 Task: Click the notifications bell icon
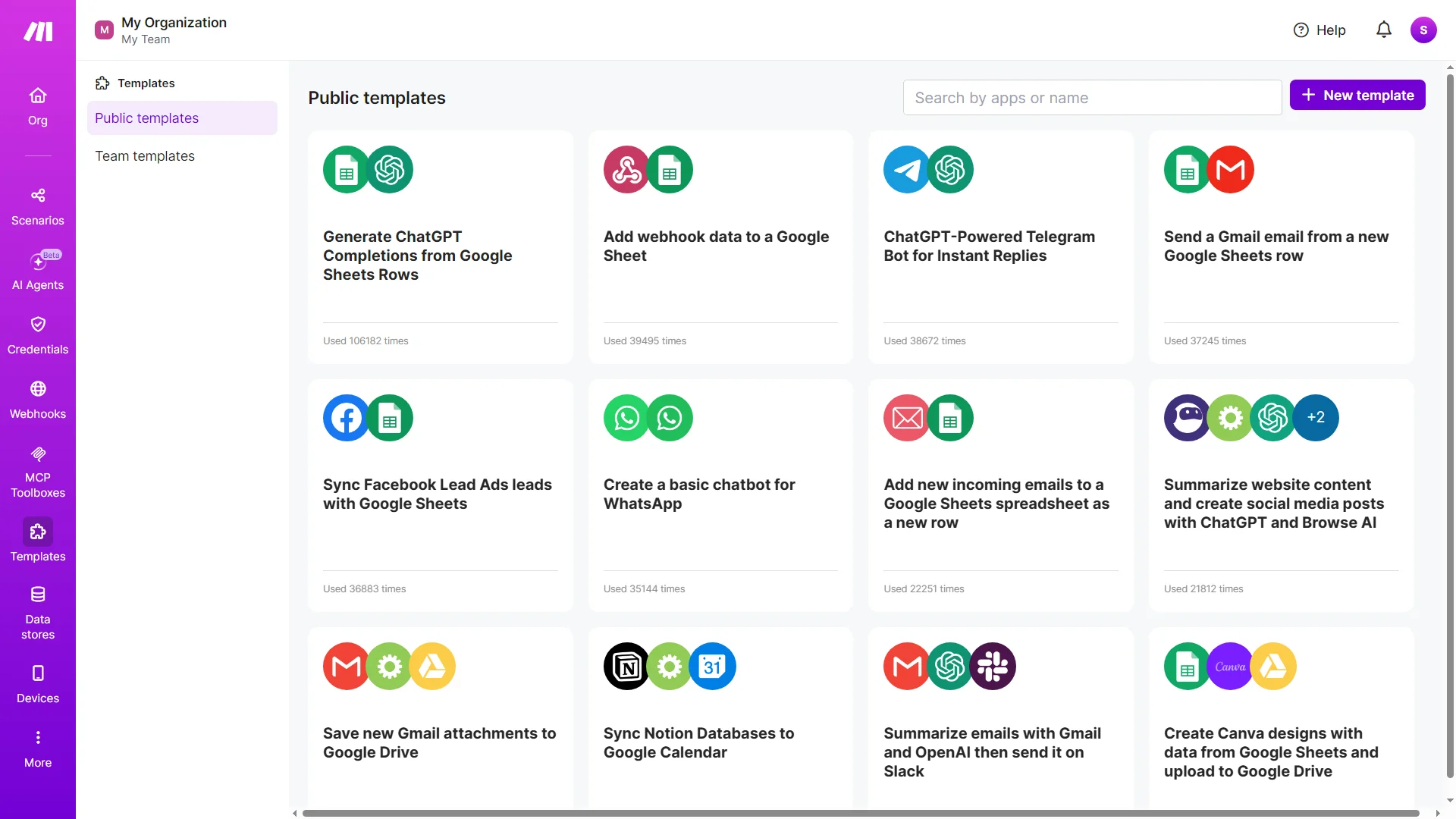pos(1383,30)
